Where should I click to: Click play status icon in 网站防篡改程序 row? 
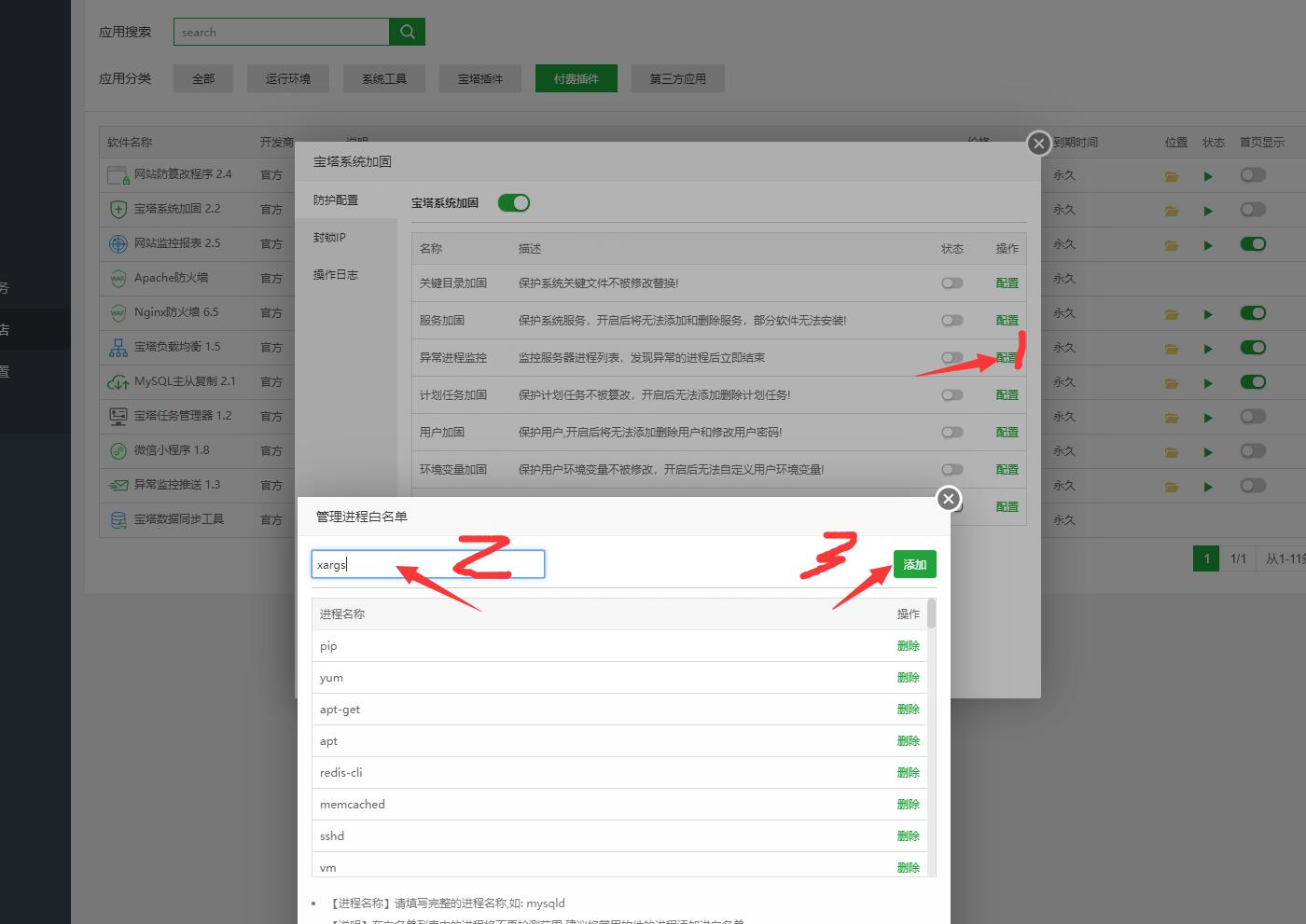click(x=1208, y=176)
